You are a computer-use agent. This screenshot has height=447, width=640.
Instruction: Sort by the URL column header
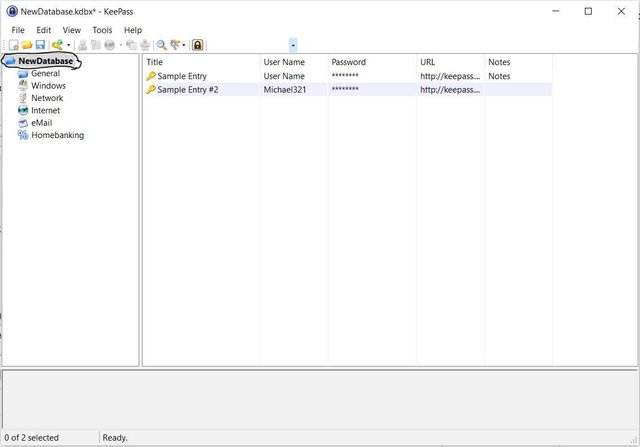click(x=451, y=62)
